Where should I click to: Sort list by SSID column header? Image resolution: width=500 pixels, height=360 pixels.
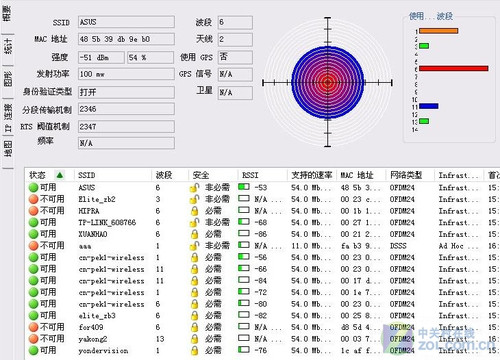click(x=113, y=175)
